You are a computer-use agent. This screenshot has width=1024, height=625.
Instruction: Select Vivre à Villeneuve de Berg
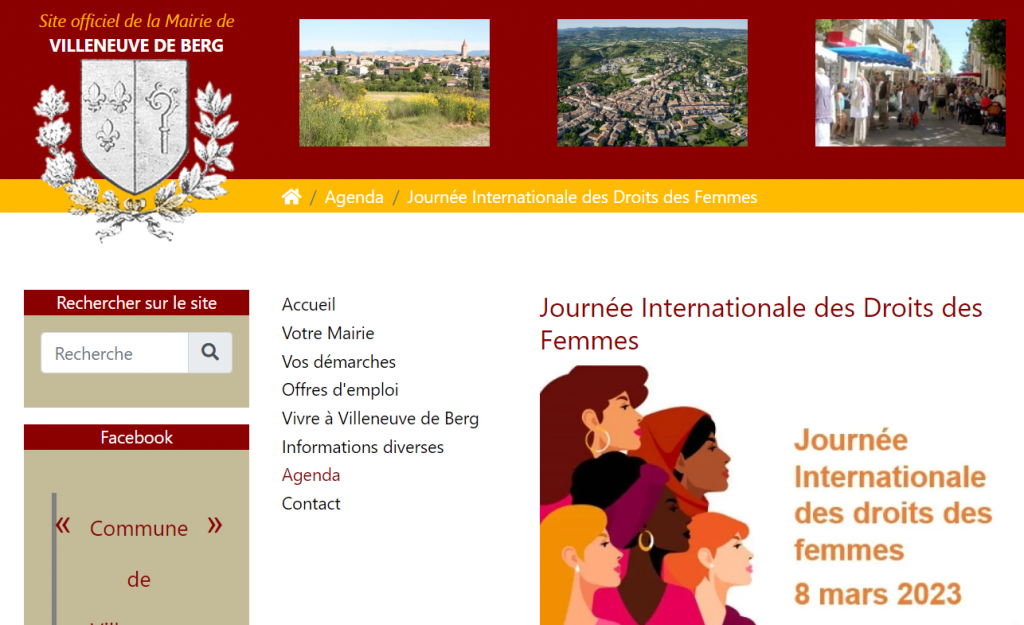(380, 418)
